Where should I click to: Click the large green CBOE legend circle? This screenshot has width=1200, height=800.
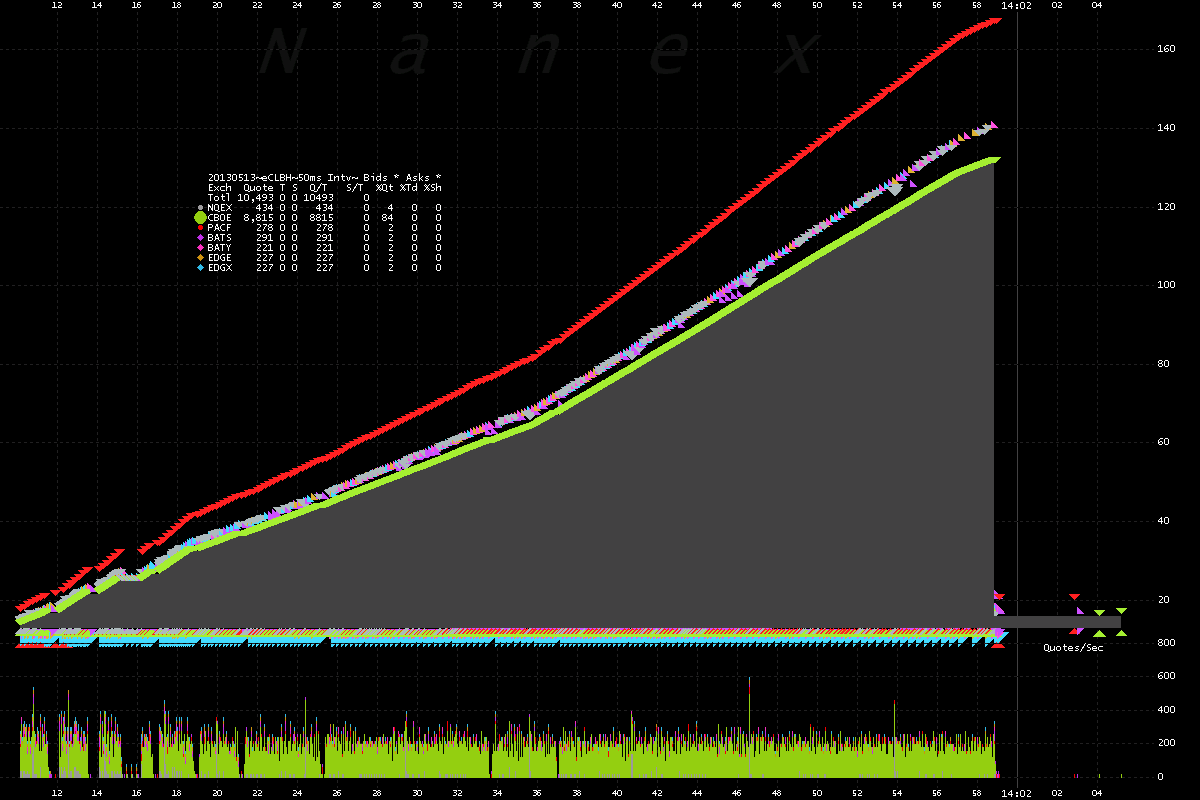tap(200, 217)
